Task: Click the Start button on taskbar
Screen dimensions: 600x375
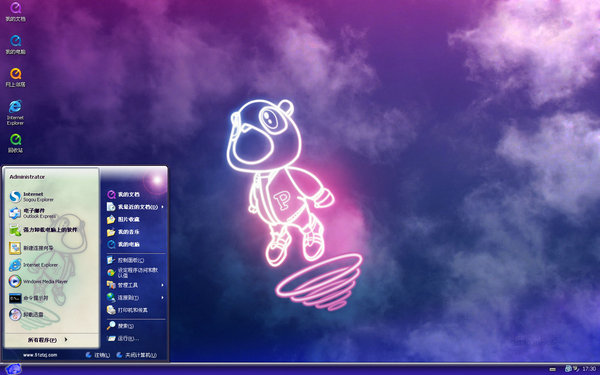Action: [x=13, y=369]
